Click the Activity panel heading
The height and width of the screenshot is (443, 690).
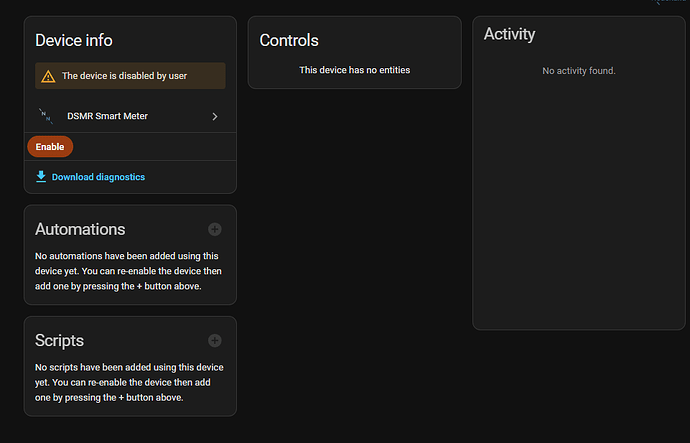click(510, 34)
